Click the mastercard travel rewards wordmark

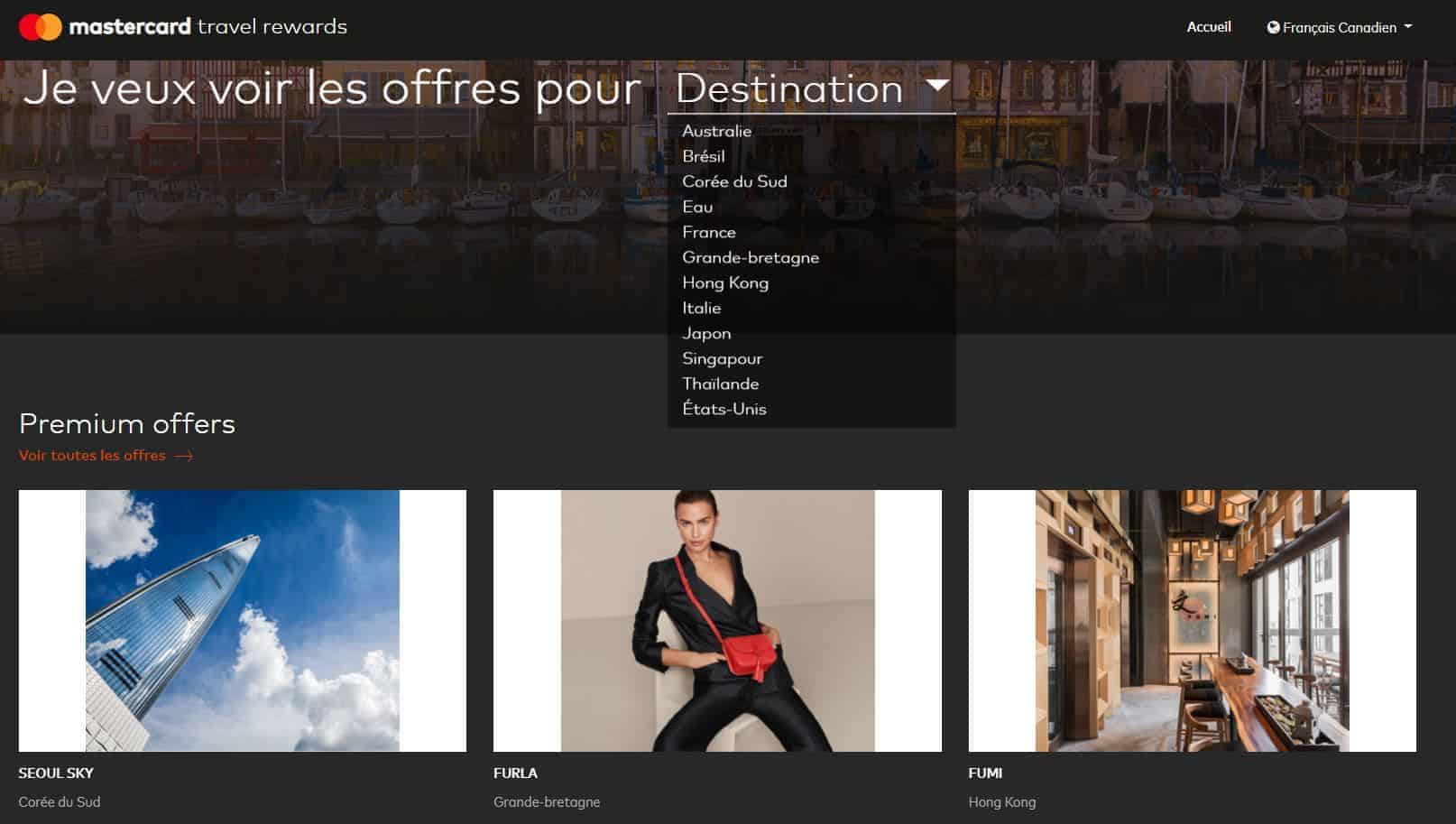(x=208, y=27)
